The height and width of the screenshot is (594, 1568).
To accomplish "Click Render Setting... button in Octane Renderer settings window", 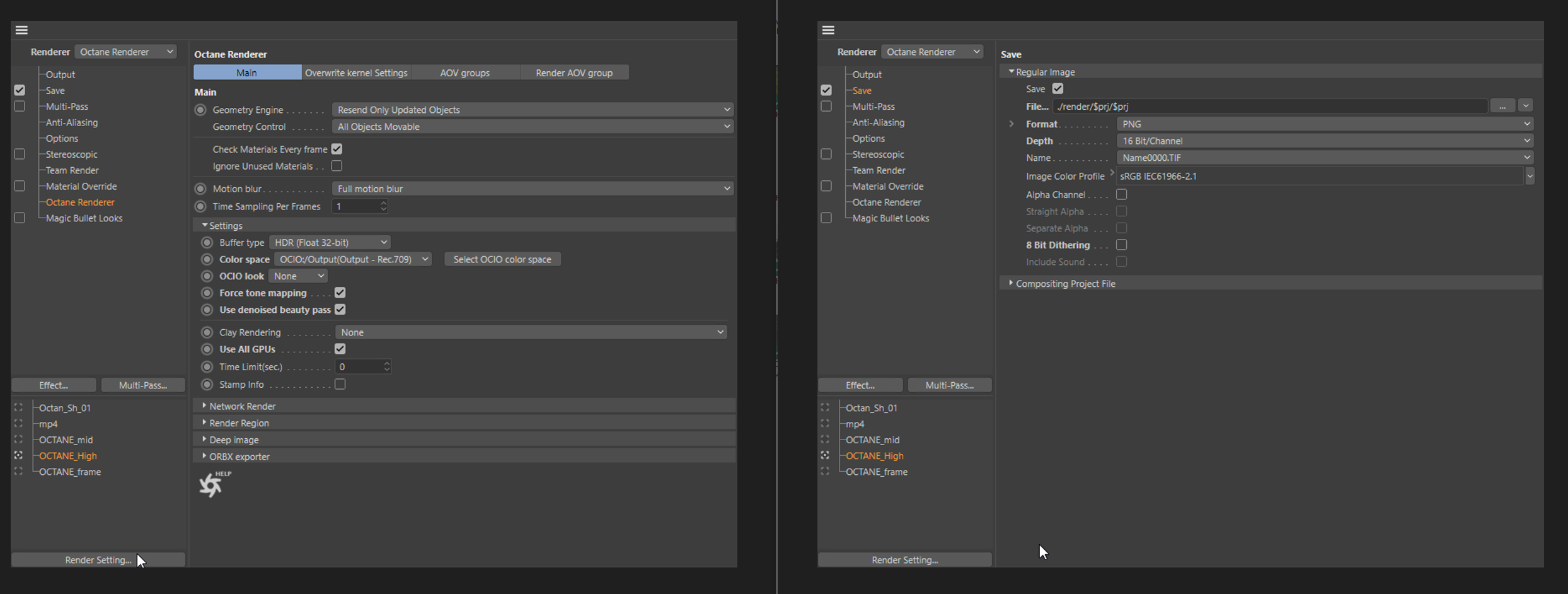I will (x=98, y=560).
